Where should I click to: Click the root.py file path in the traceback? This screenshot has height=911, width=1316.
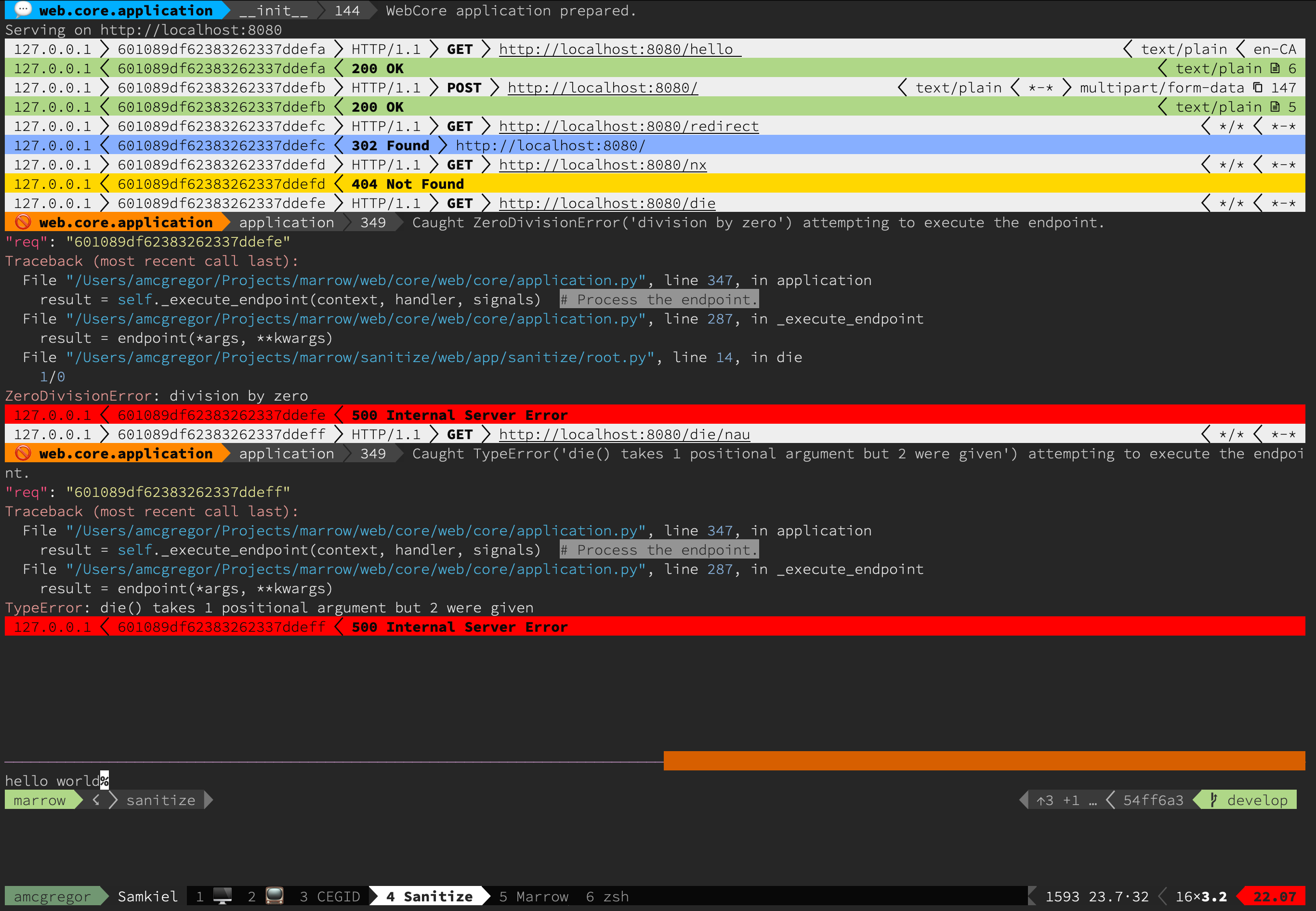tap(360, 357)
